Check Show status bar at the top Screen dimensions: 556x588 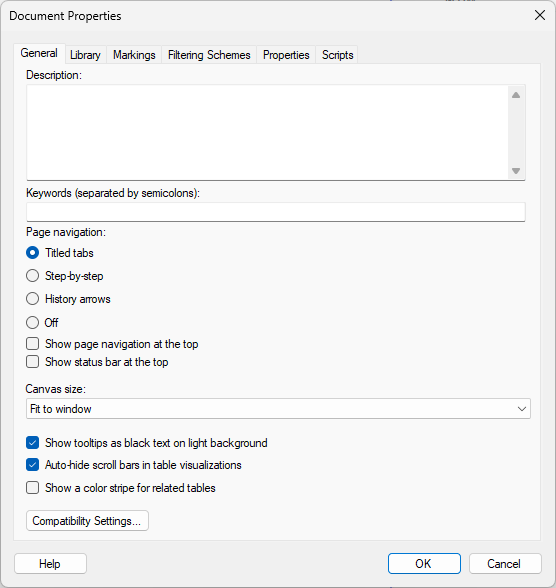click(x=33, y=362)
